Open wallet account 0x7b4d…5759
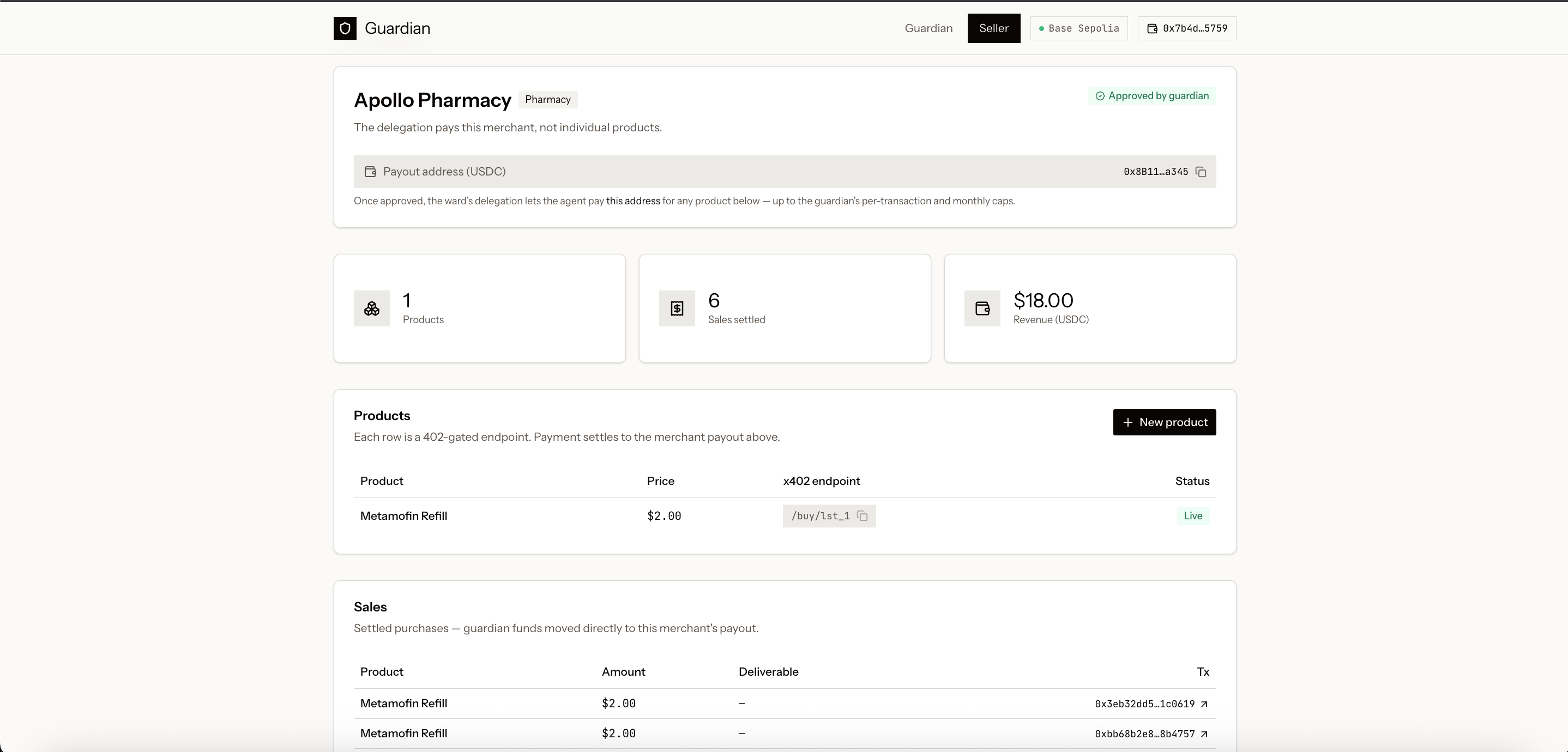Image resolution: width=1568 pixels, height=752 pixels. coord(1186,28)
